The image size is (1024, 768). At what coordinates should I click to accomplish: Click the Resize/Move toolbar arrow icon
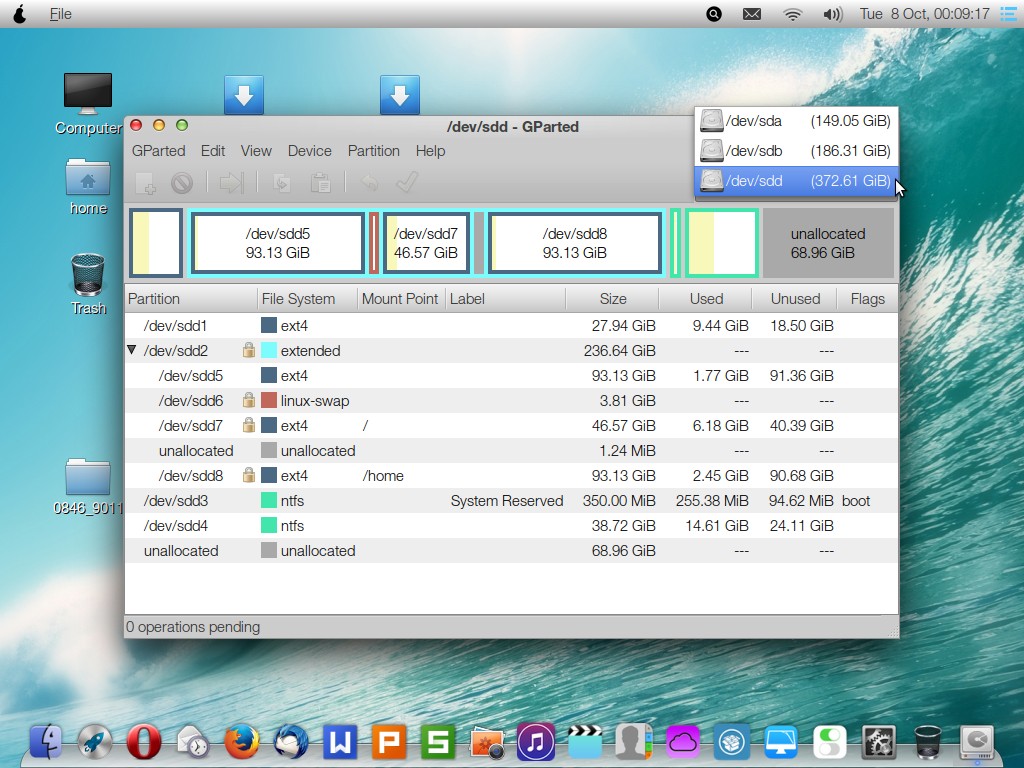pyautogui.click(x=231, y=183)
